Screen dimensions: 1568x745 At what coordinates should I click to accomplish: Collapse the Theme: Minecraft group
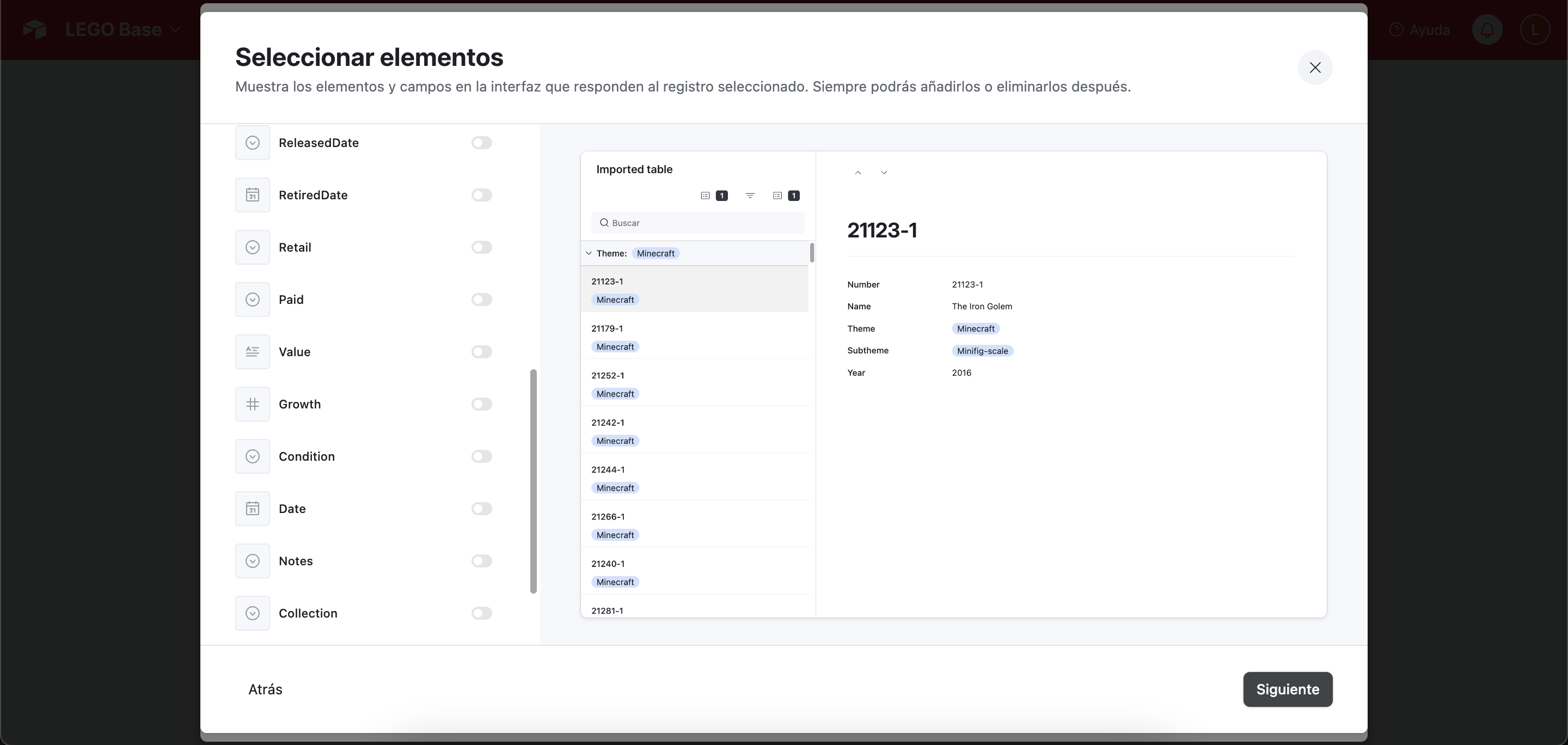coord(589,253)
